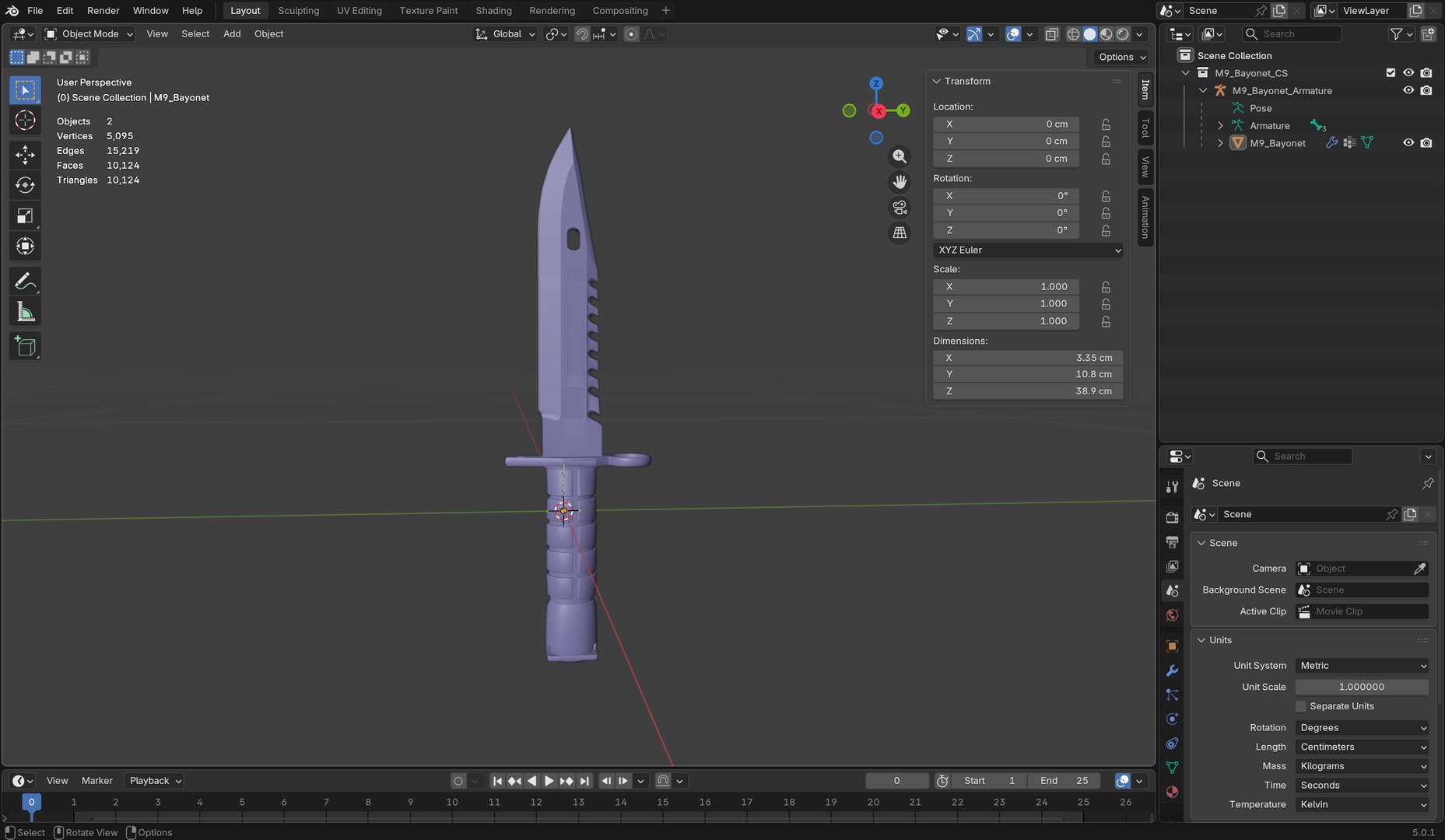Play the animation forward
Image resolution: width=1445 pixels, height=840 pixels.
549,781
